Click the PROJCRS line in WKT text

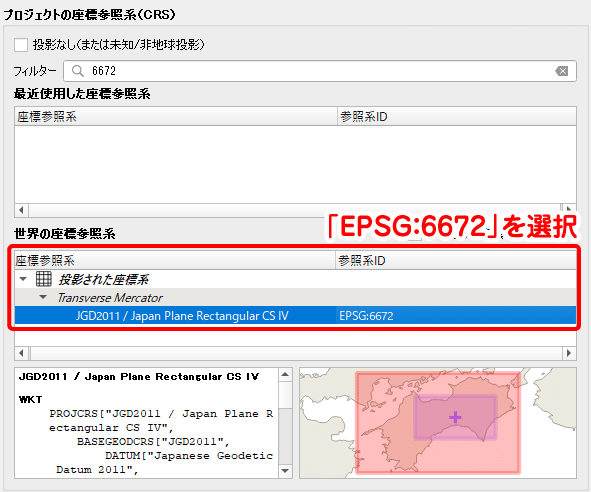pos(161,414)
